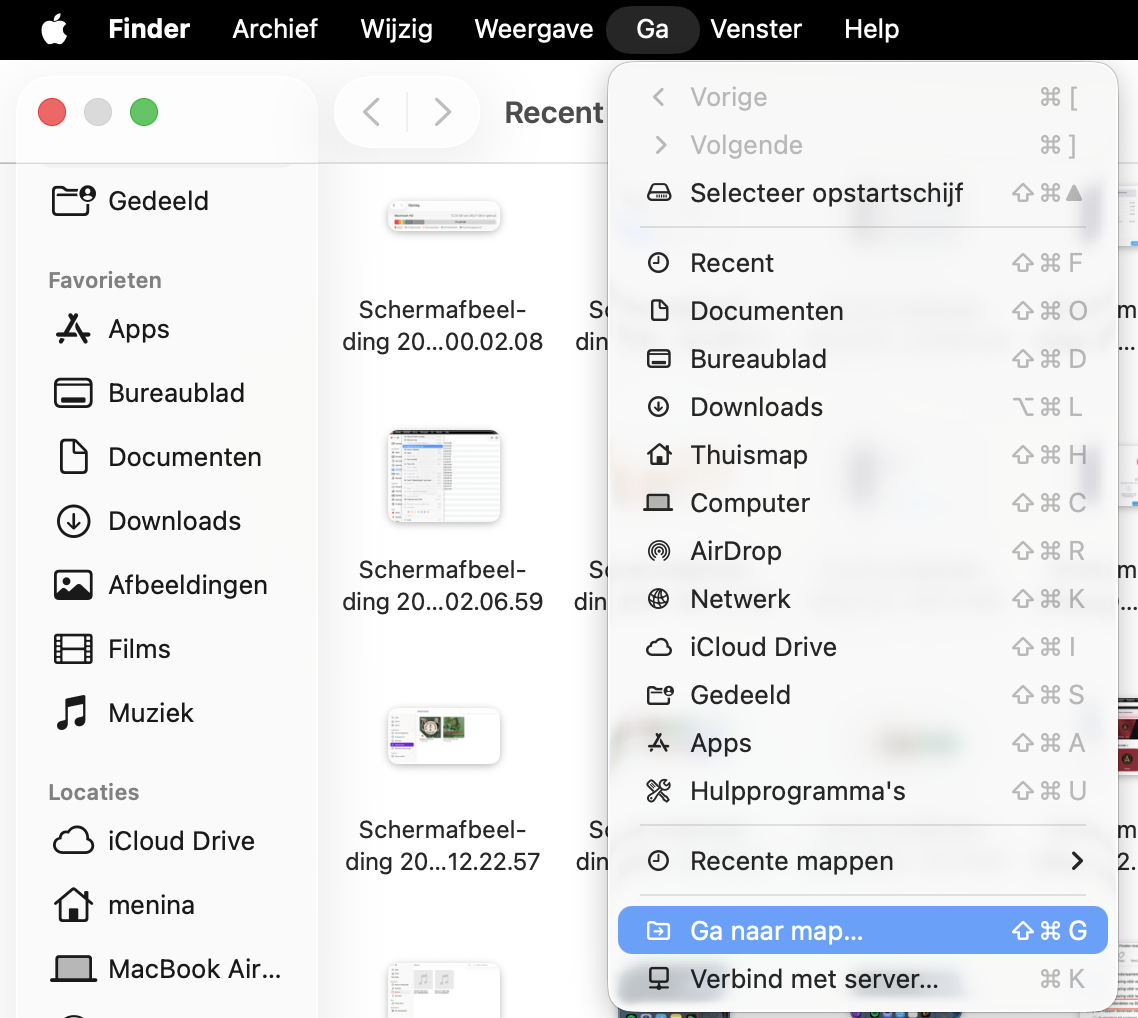Open the Schermafbeelding 02.06.59 thumbnail
This screenshot has height=1018, width=1138.
[443, 476]
